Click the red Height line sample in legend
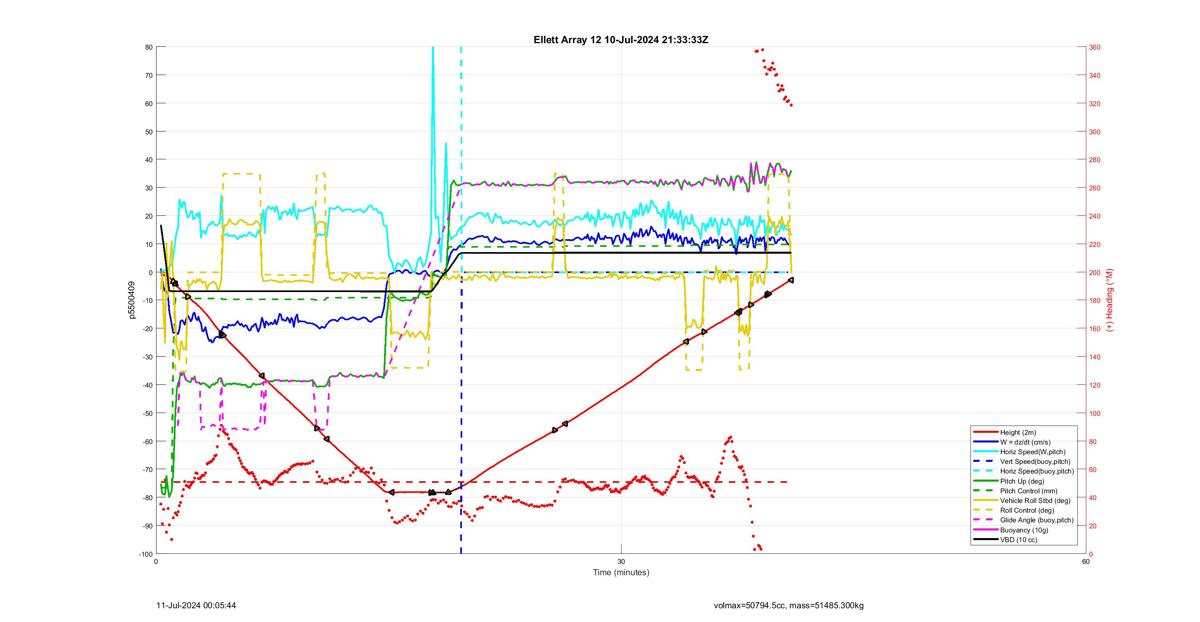 point(984,431)
